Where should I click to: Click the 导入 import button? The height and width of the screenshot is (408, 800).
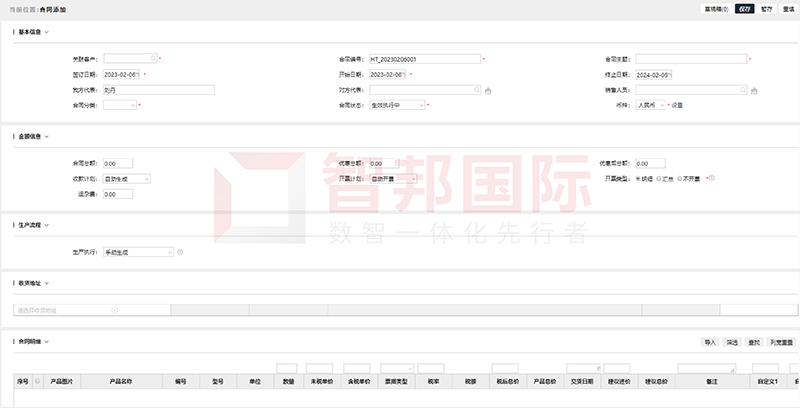pyautogui.click(x=710, y=342)
